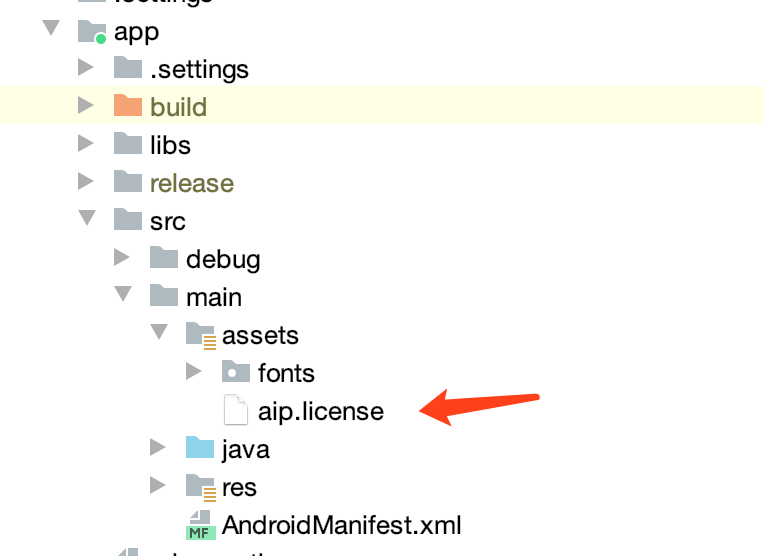Click the orange build folder icon

coord(128,105)
